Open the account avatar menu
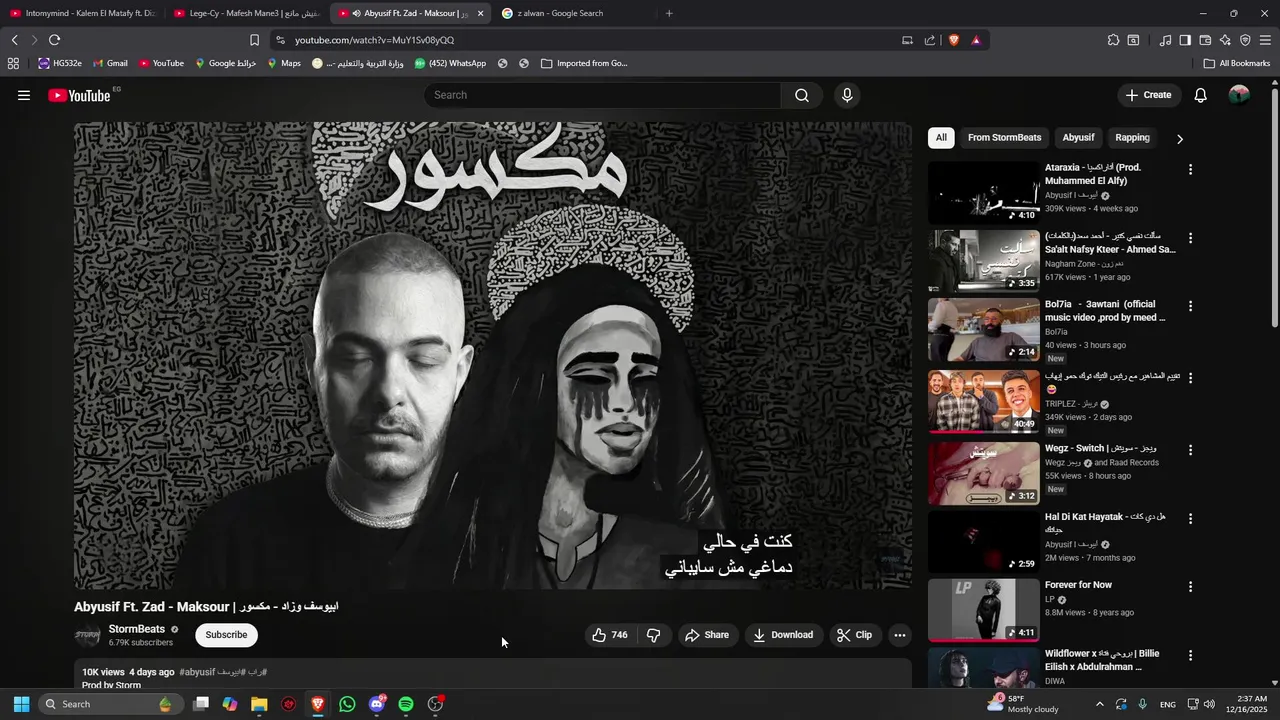This screenshot has width=1280, height=720. point(1239,95)
